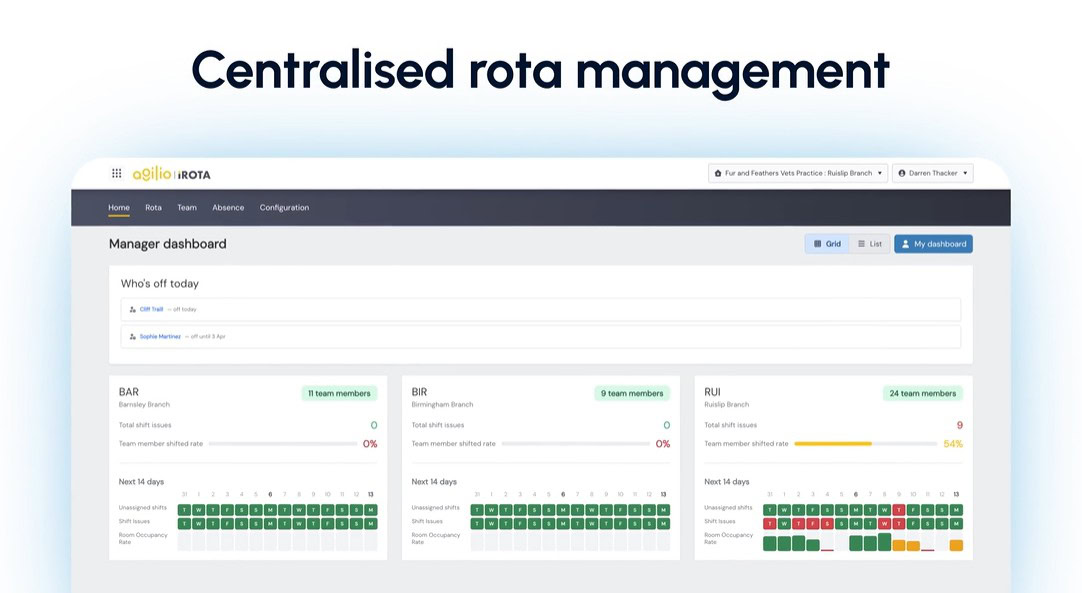Click the 24 team members badge
The image size is (1082, 593).
click(922, 393)
